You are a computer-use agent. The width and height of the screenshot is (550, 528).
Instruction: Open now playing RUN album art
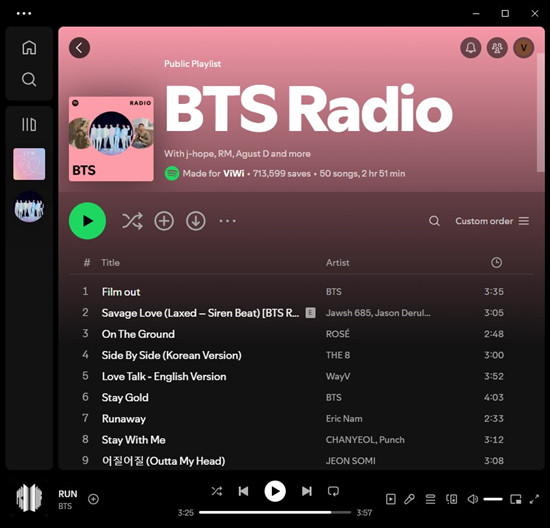[29, 498]
